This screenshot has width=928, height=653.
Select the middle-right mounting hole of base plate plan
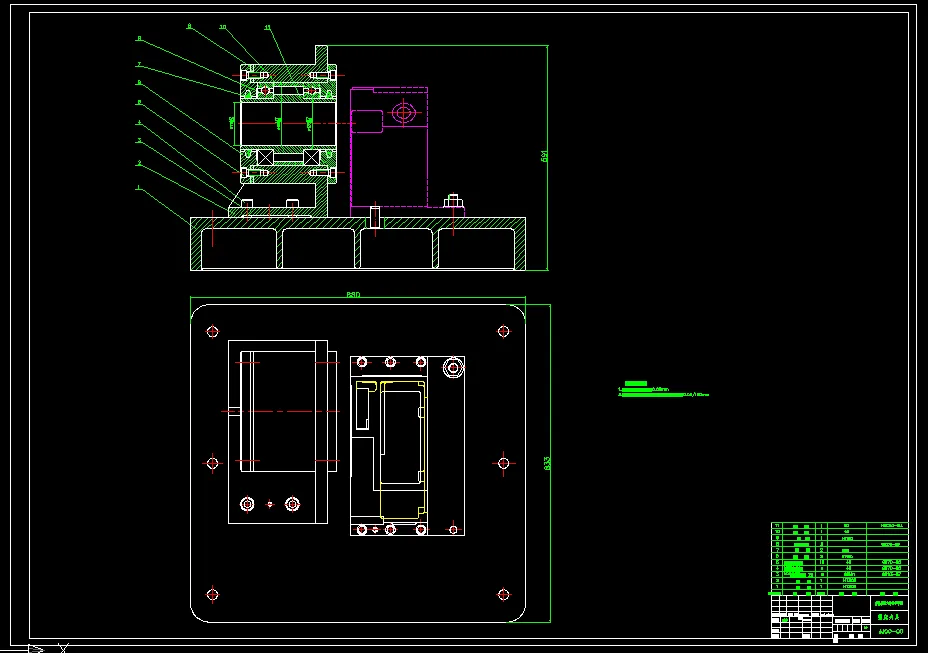tap(503, 463)
